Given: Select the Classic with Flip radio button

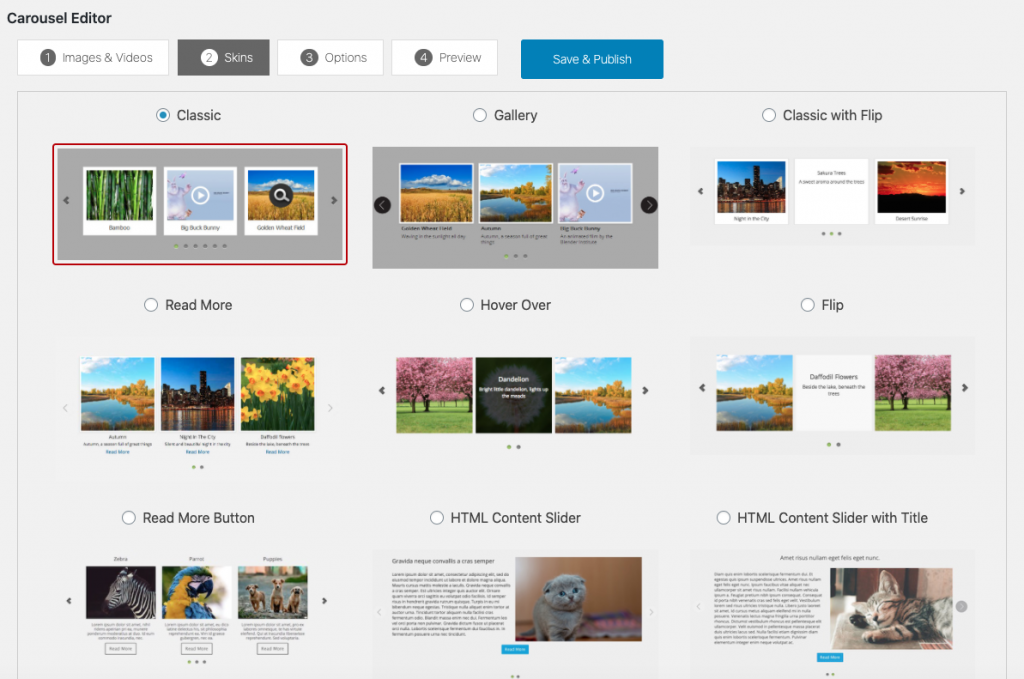Looking at the screenshot, I should (x=768, y=115).
